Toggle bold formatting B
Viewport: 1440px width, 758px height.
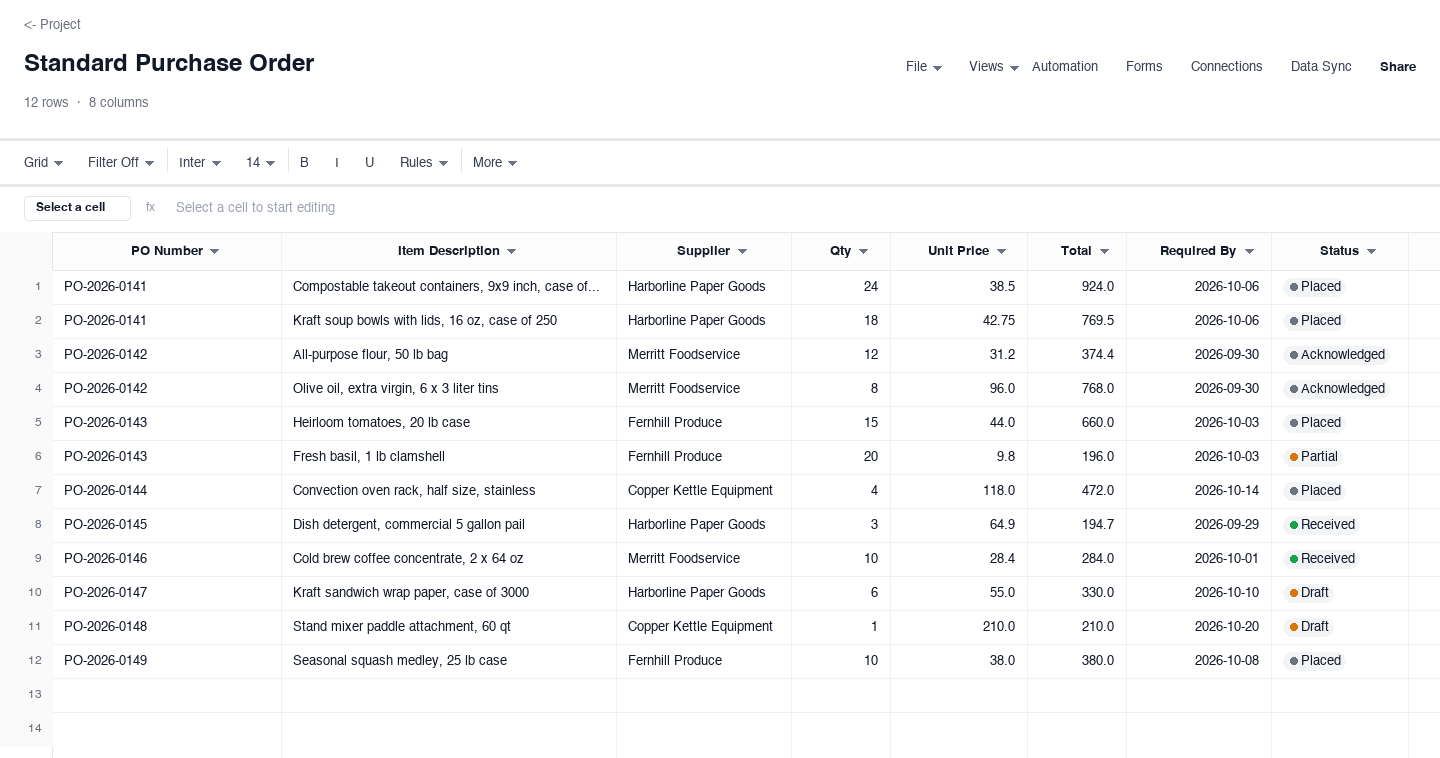coord(304,163)
